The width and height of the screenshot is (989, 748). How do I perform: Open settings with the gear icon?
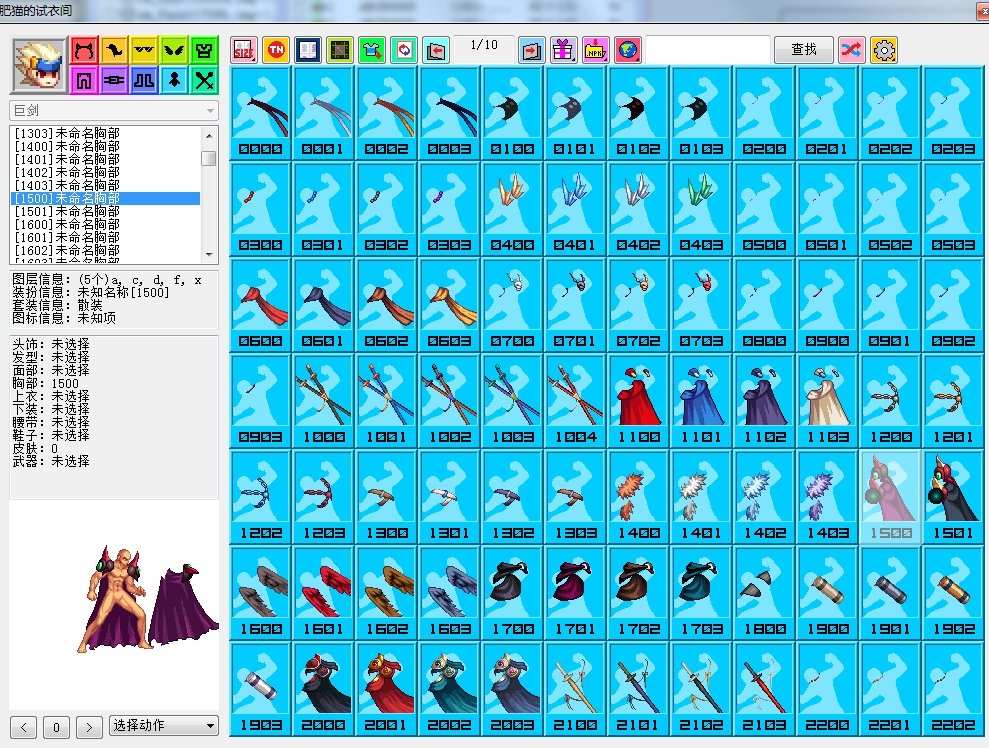coord(884,50)
